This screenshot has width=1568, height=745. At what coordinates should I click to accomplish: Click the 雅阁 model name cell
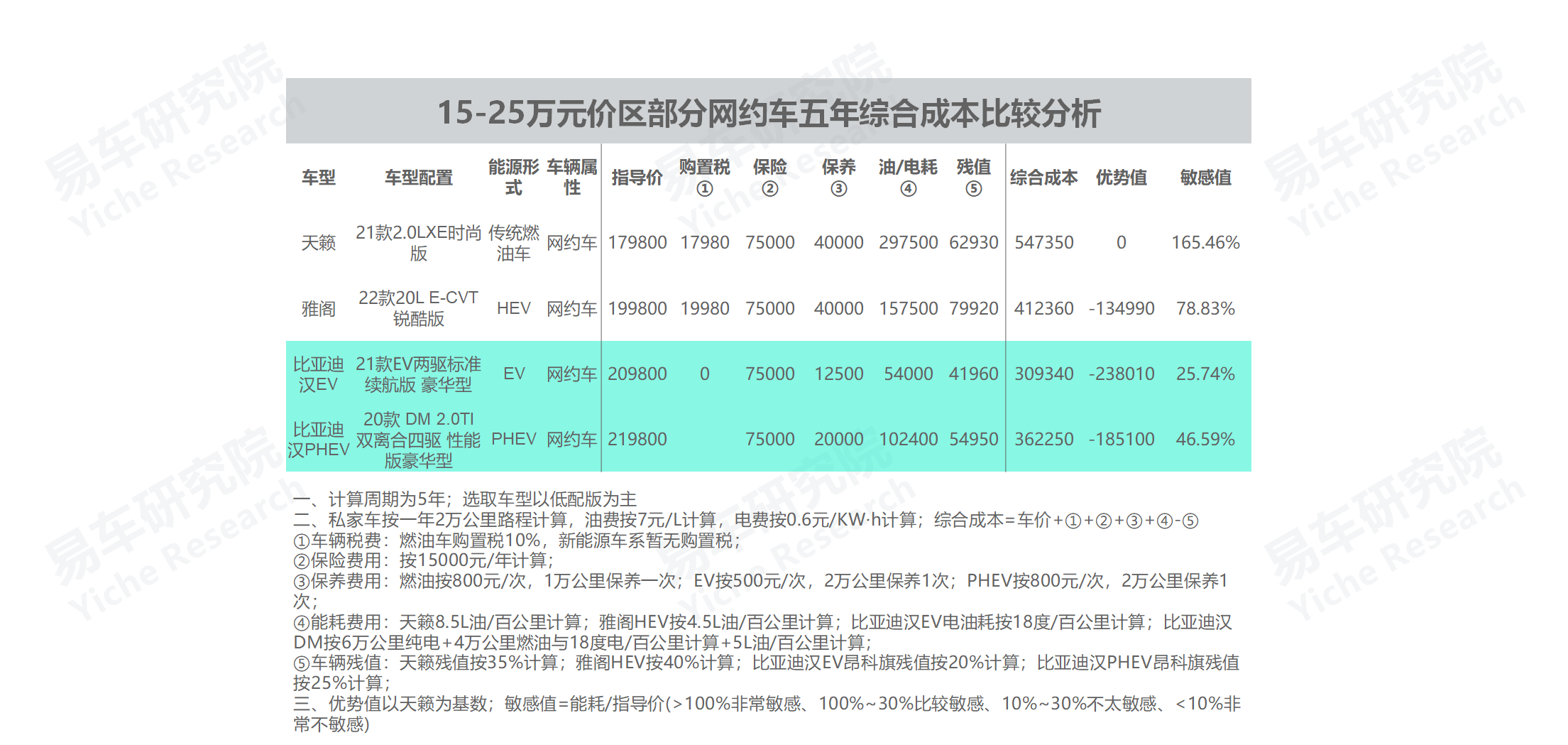318,308
